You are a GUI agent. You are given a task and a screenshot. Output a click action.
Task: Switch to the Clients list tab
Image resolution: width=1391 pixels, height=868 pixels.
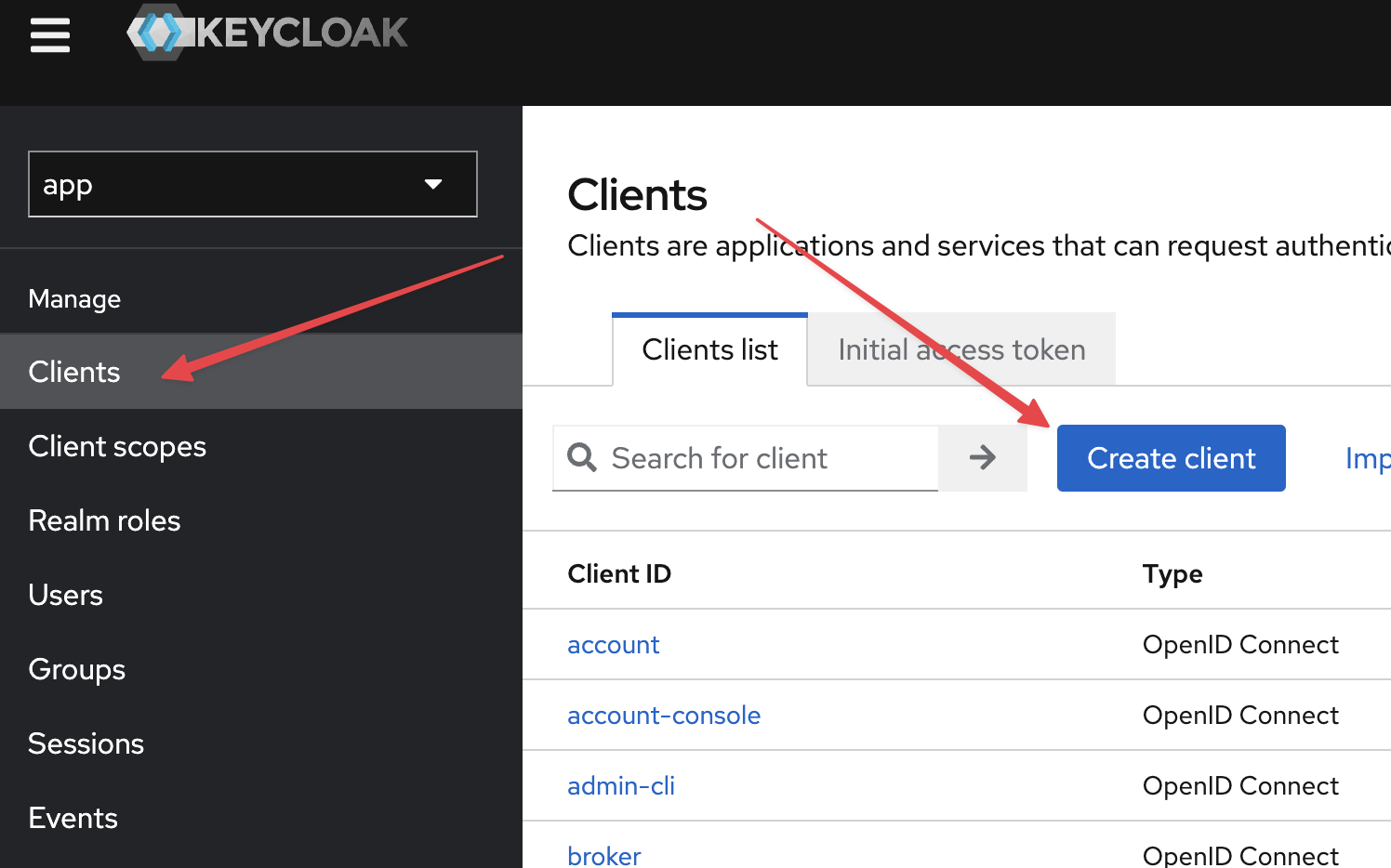(709, 349)
